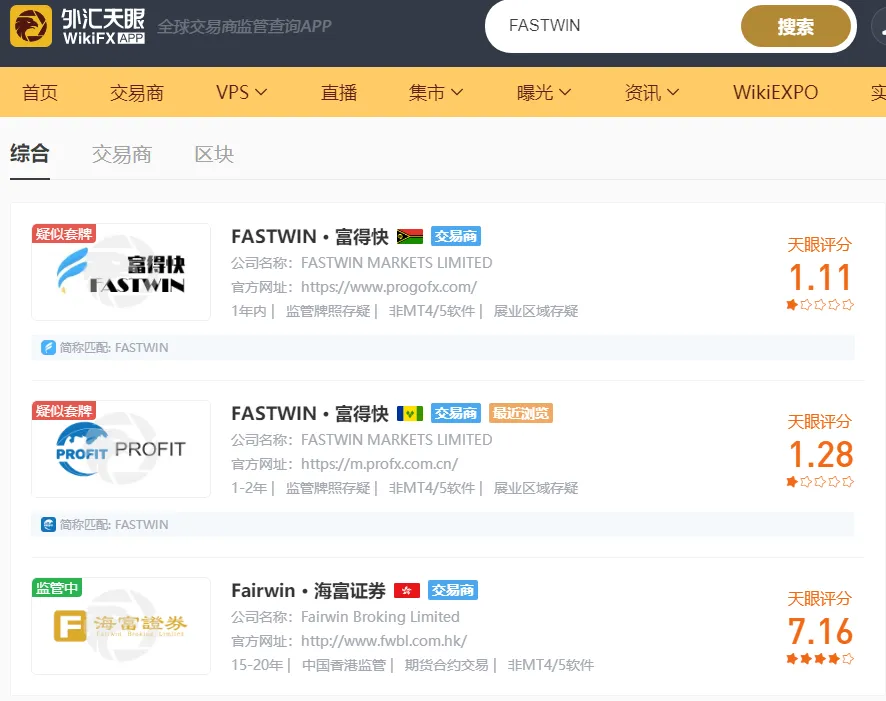Viewport: 886px width, 701px height.
Task: Click the search button labeled 搜索
Action: click(x=796, y=26)
